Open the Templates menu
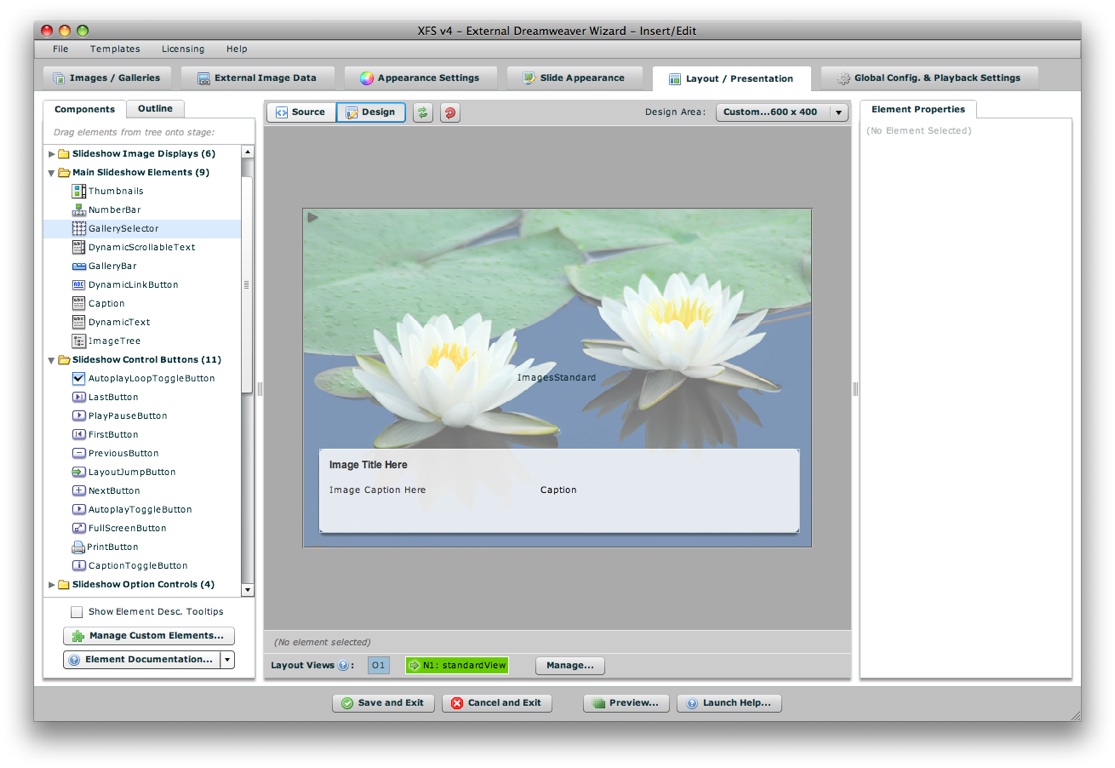The width and height of the screenshot is (1115, 768). pyautogui.click(x=115, y=49)
